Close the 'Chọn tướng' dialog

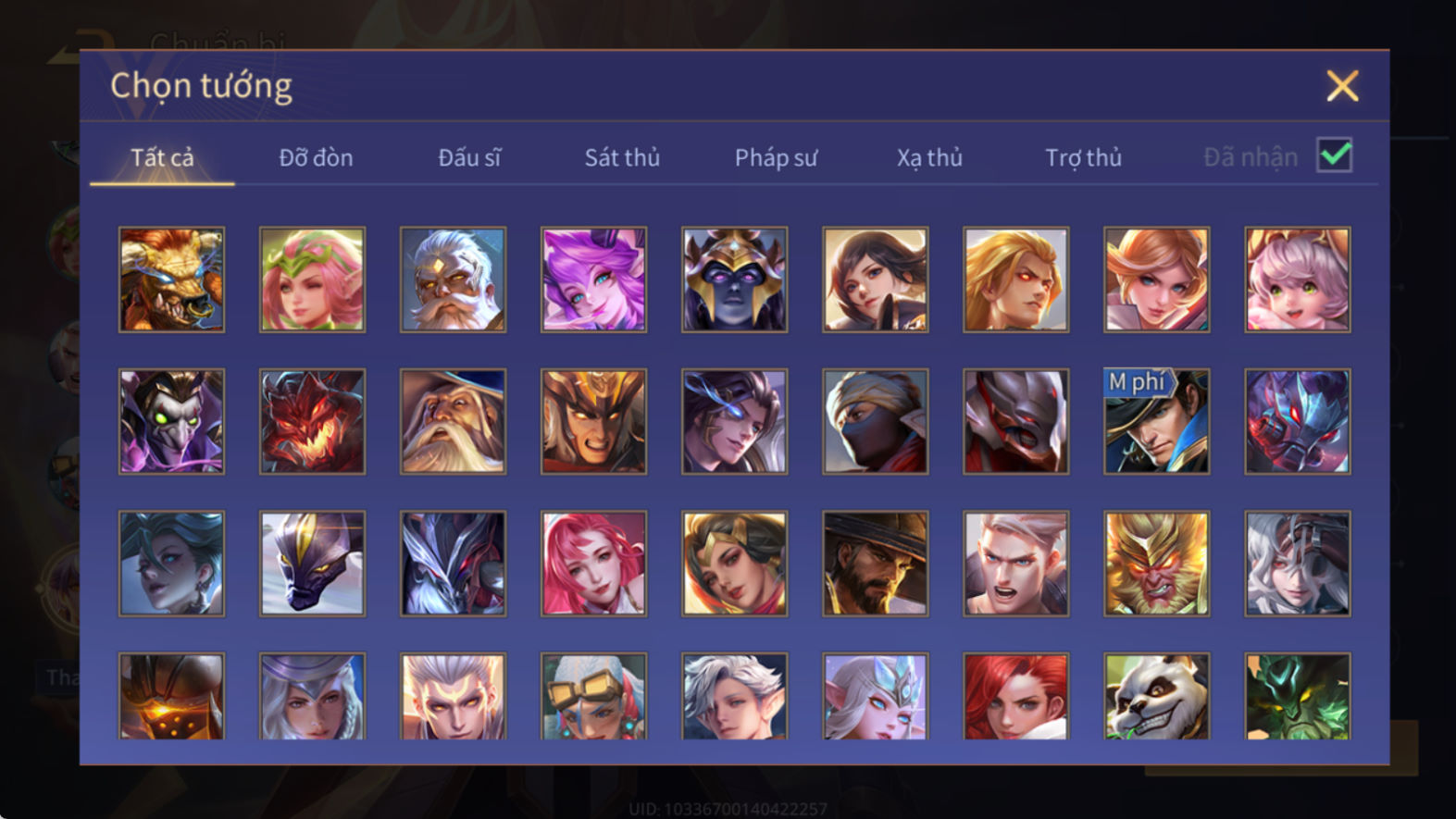[x=1342, y=86]
